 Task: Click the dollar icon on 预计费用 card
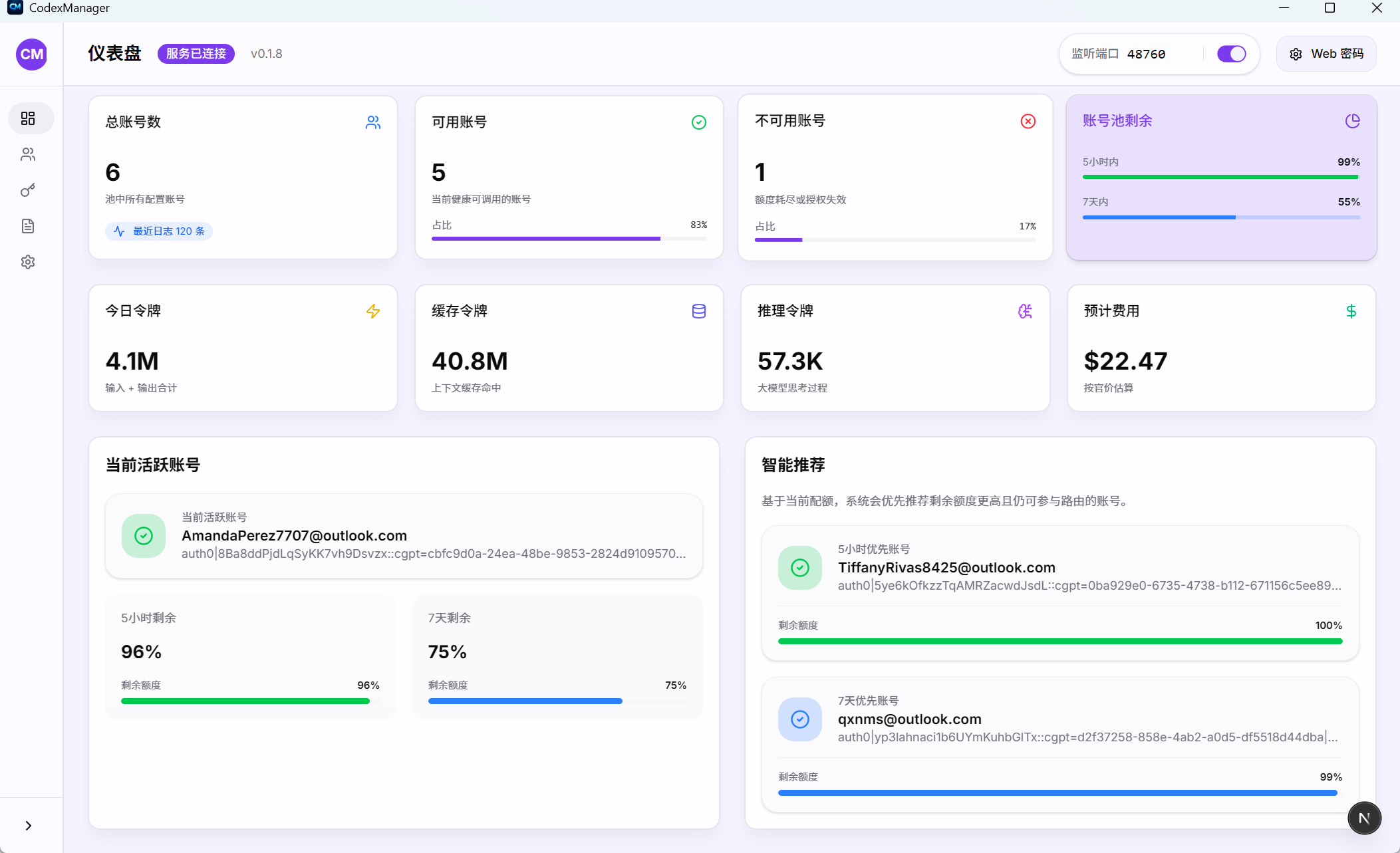pyautogui.click(x=1351, y=311)
